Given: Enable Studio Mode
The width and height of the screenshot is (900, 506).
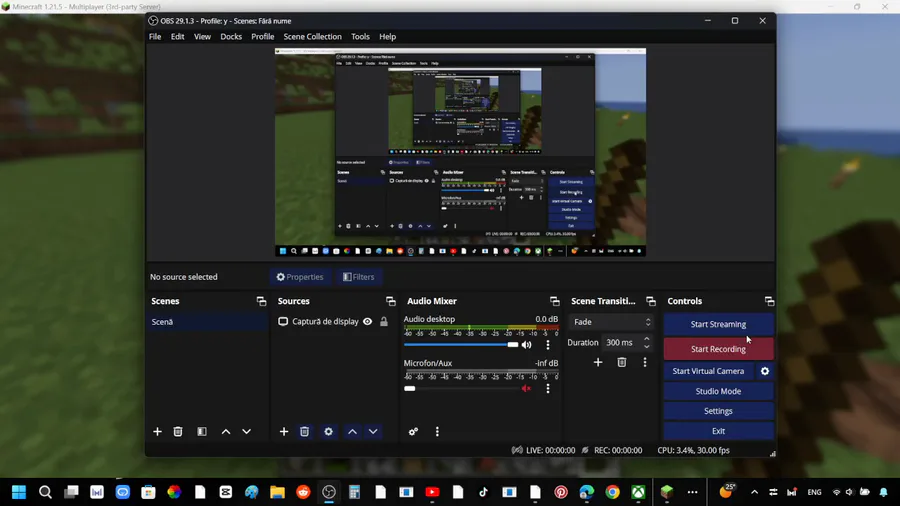Looking at the screenshot, I should point(718,391).
